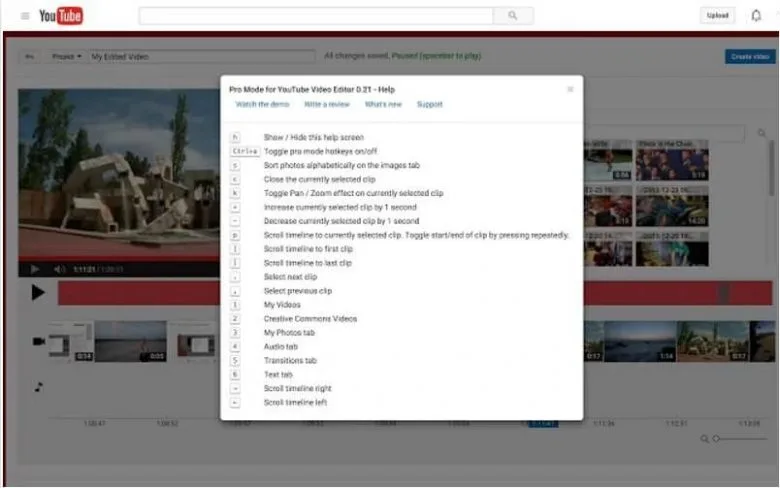Open the 'Watch the demo' link
Screen dimensions: 780x488
click(x=262, y=104)
